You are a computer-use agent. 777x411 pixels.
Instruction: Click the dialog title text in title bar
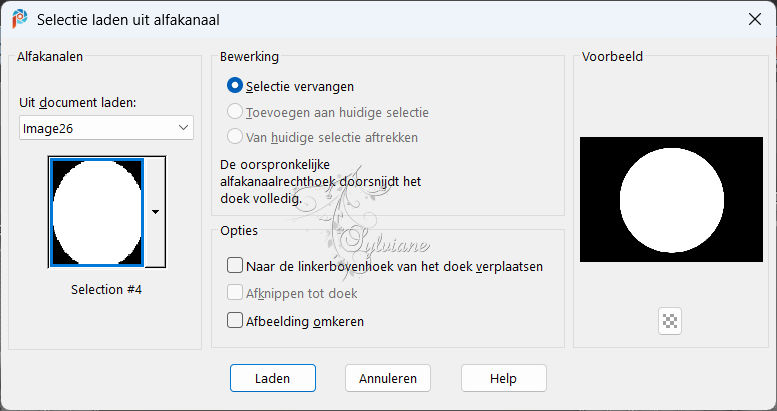(128, 20)
